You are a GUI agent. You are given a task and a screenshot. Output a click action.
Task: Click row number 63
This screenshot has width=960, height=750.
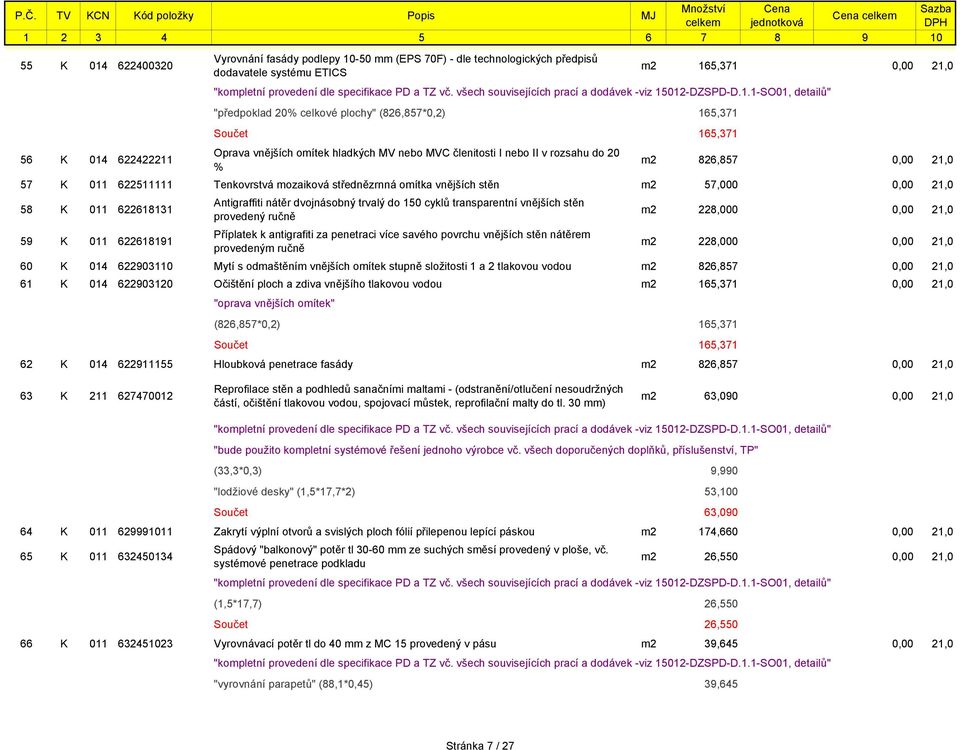coord(26,396)
